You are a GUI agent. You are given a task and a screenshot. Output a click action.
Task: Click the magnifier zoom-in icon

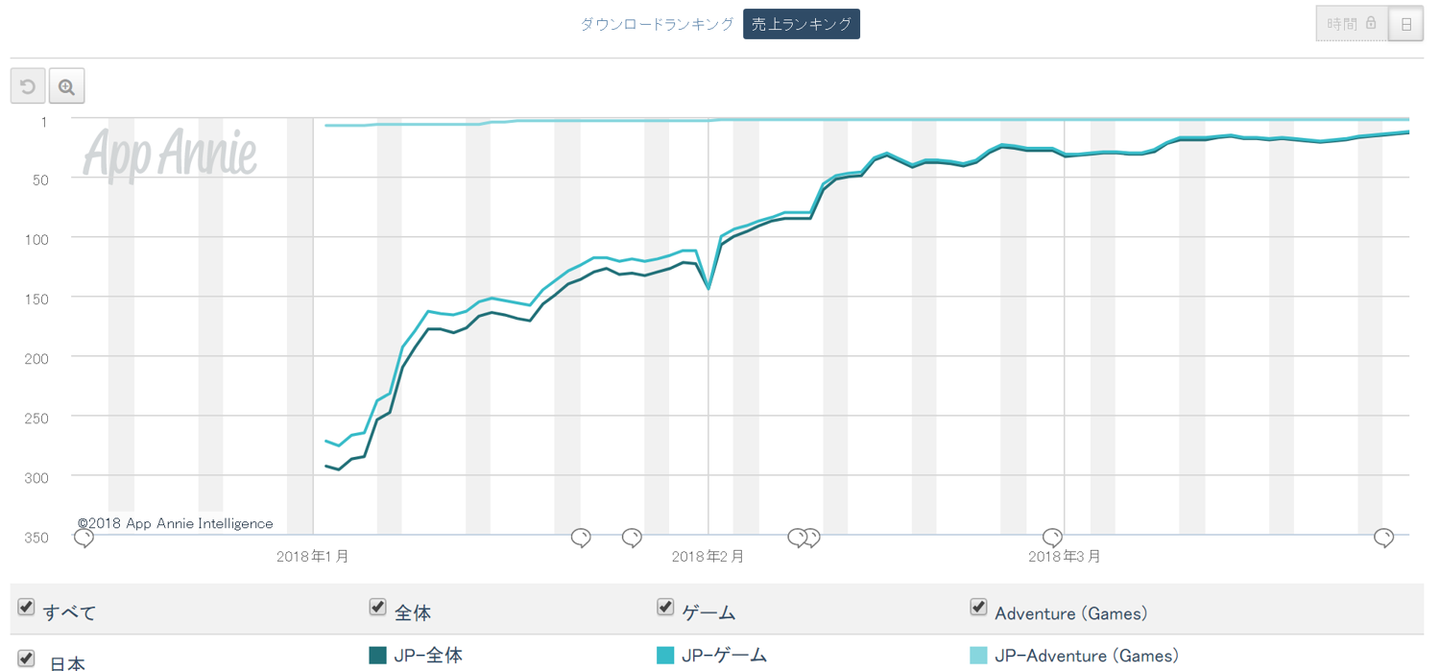point(67,87)
